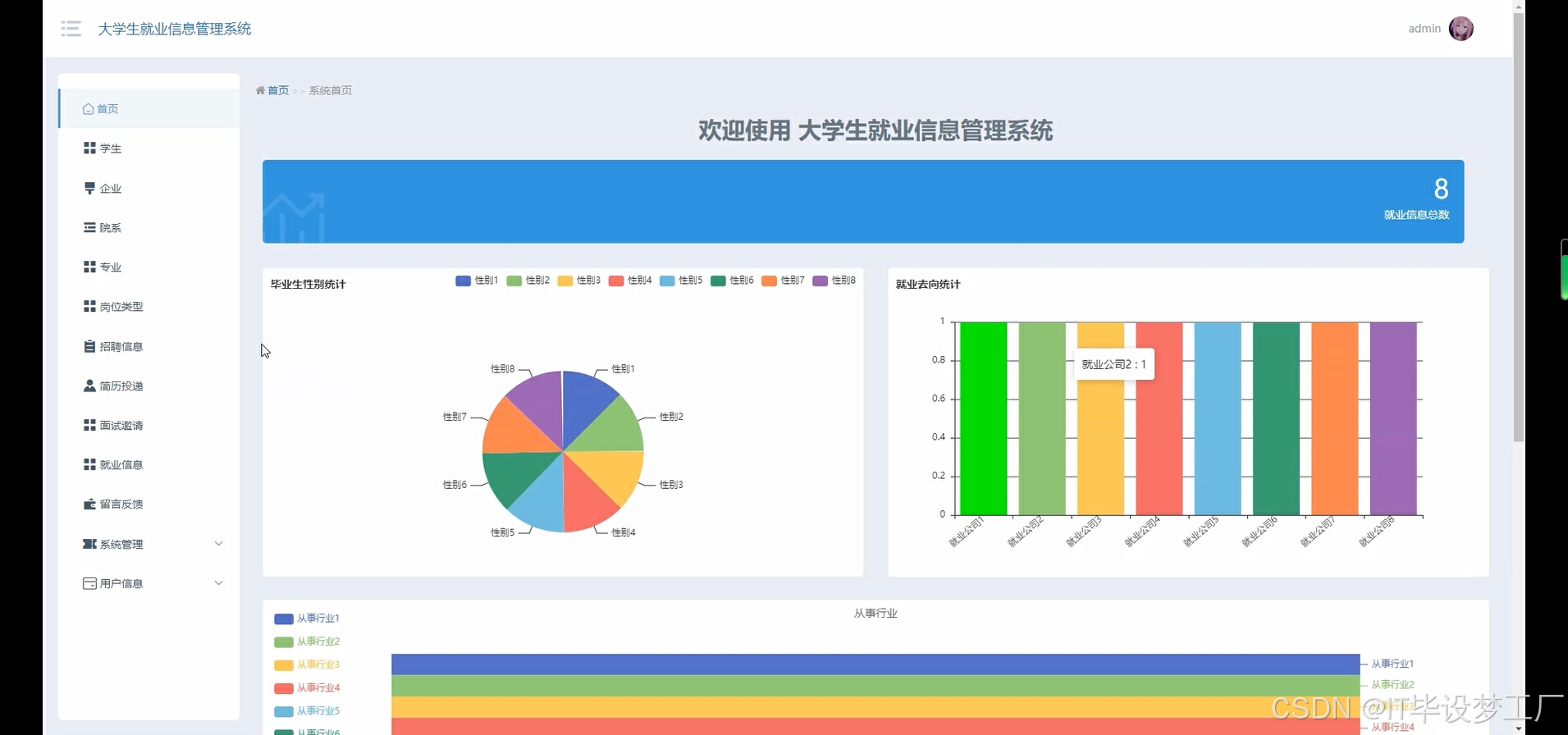Click the 简历投递 person icon
Image resolution: width=1568 pixels, height=735 pixels.
(x=89, y=386)
